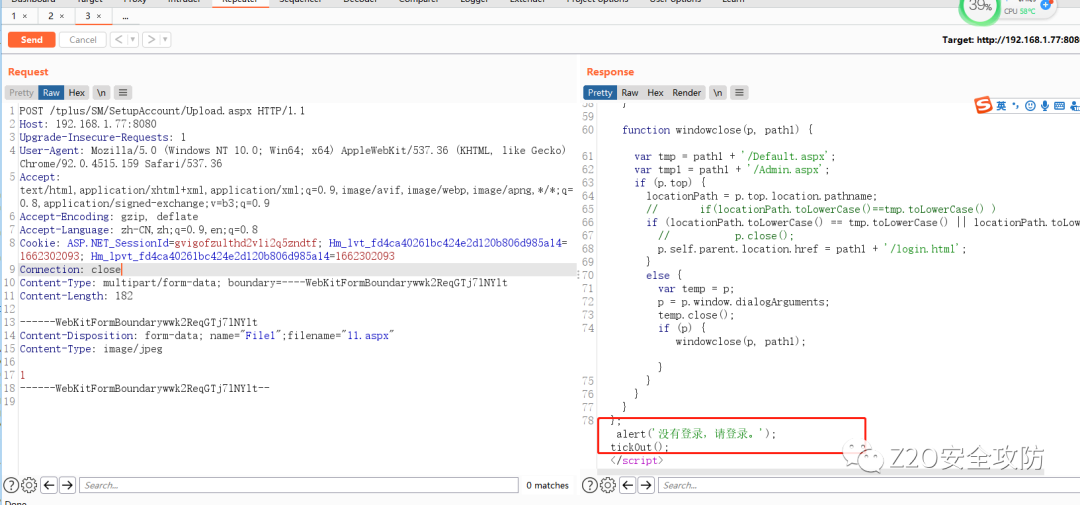Select Pretty view in Response pane
Screen dimensions: 1080x505
coord(600,92)
